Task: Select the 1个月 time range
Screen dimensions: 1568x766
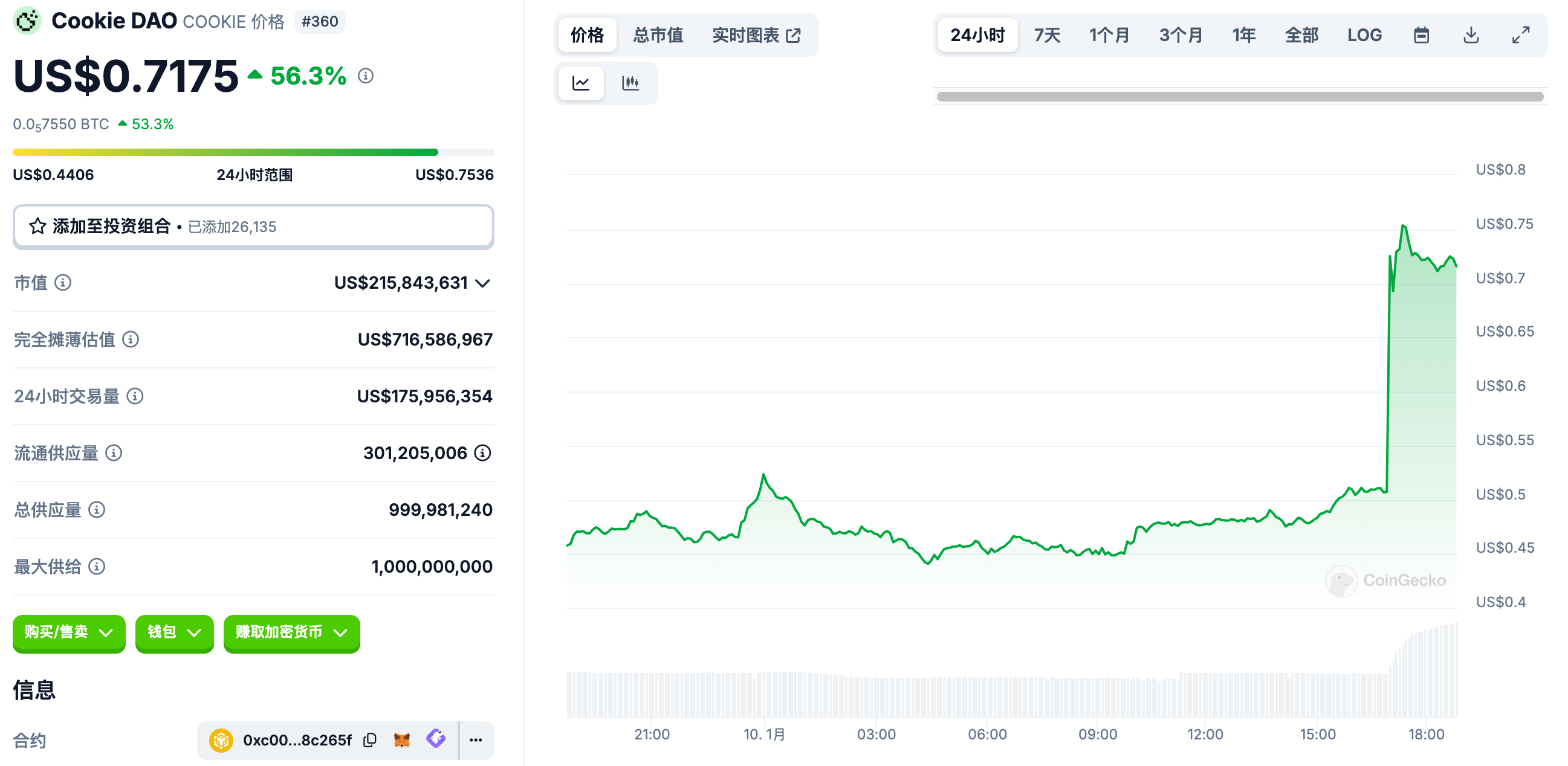Action: pos(1109,35)
